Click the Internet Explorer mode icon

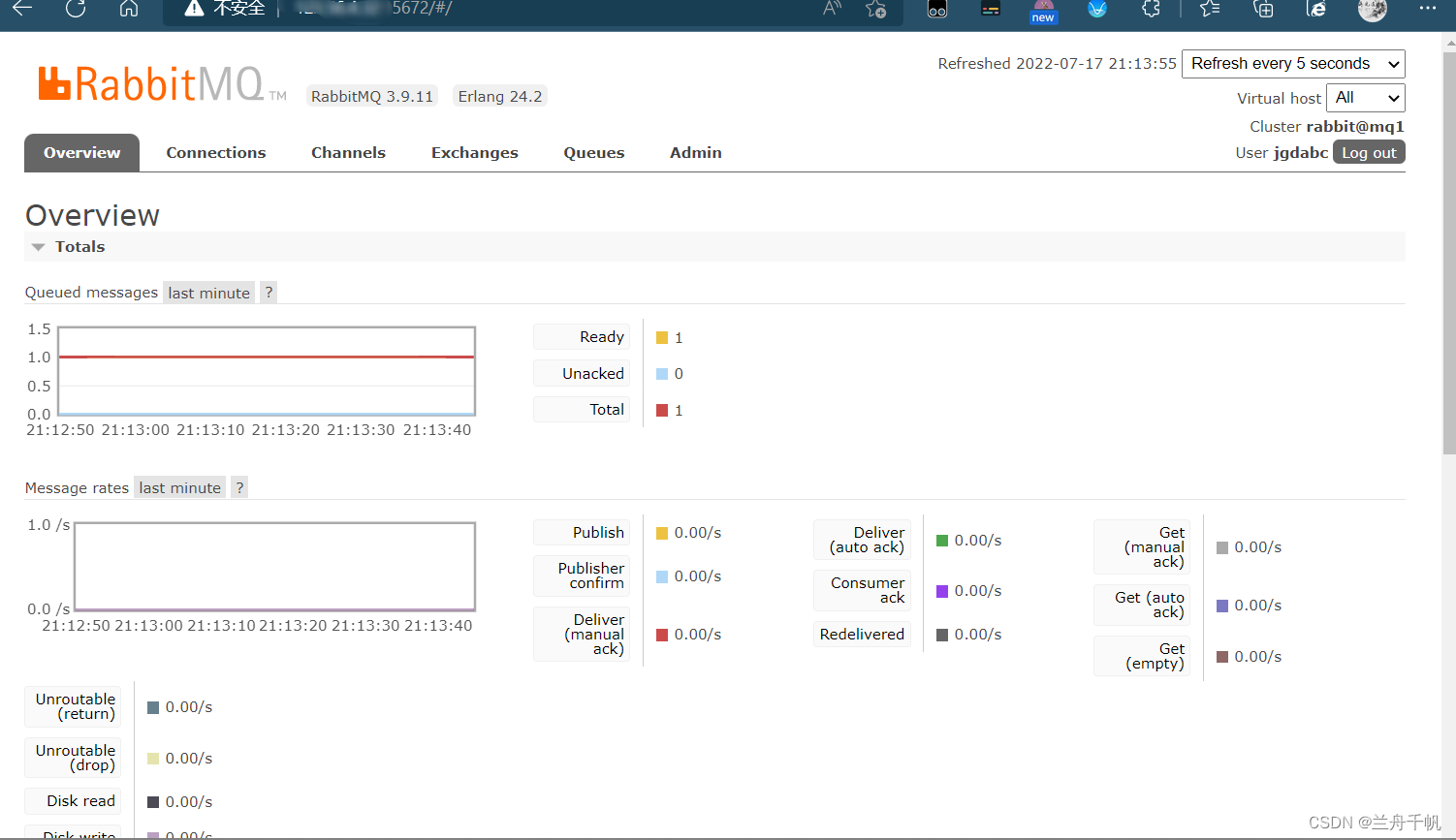coord(1316,8)
